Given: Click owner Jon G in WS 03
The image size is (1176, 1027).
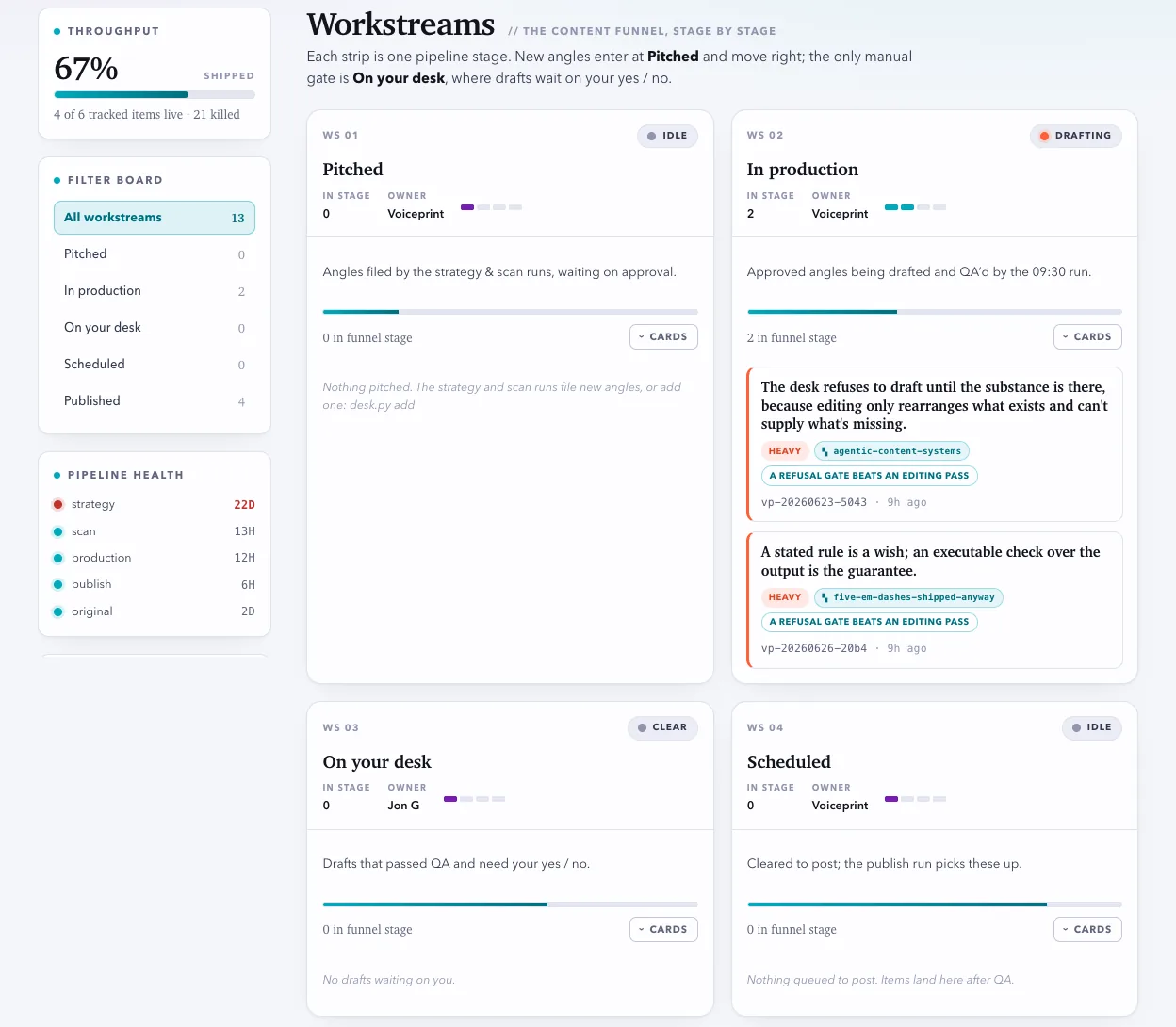Looking at the screenshot, I should tap(403, 807).
